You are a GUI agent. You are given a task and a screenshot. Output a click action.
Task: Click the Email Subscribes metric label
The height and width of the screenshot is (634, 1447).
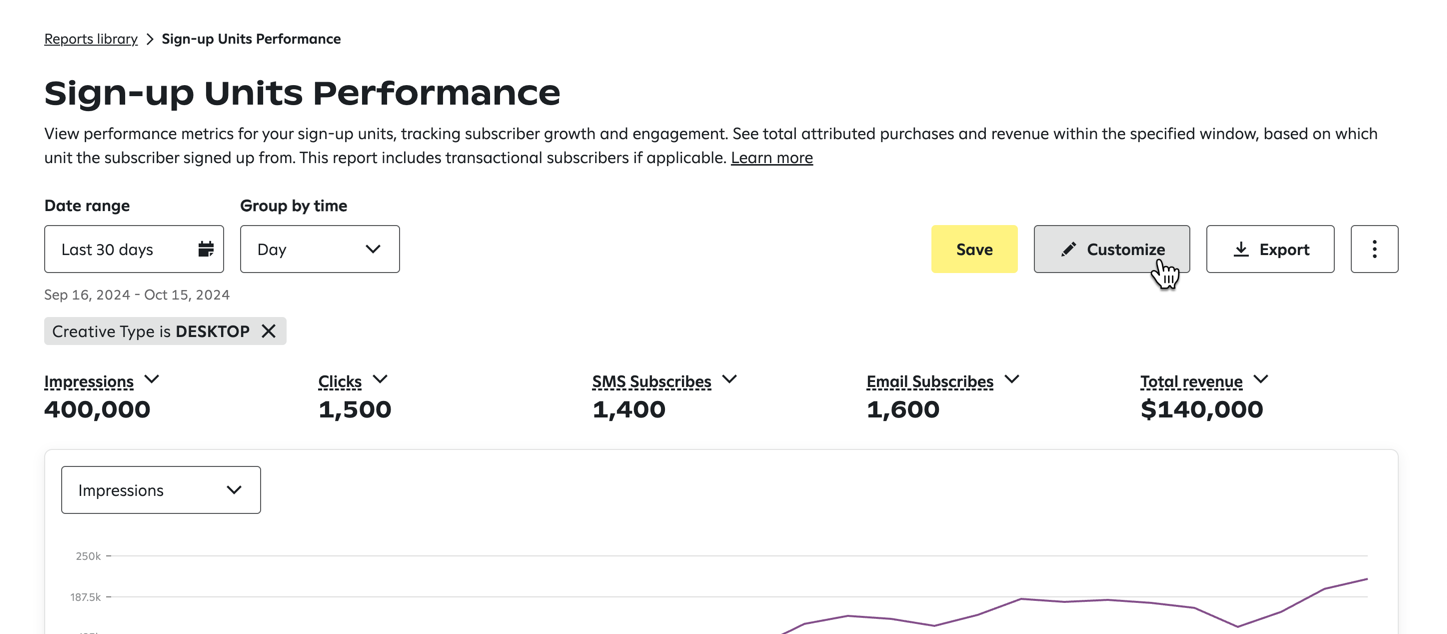[930, 381]
